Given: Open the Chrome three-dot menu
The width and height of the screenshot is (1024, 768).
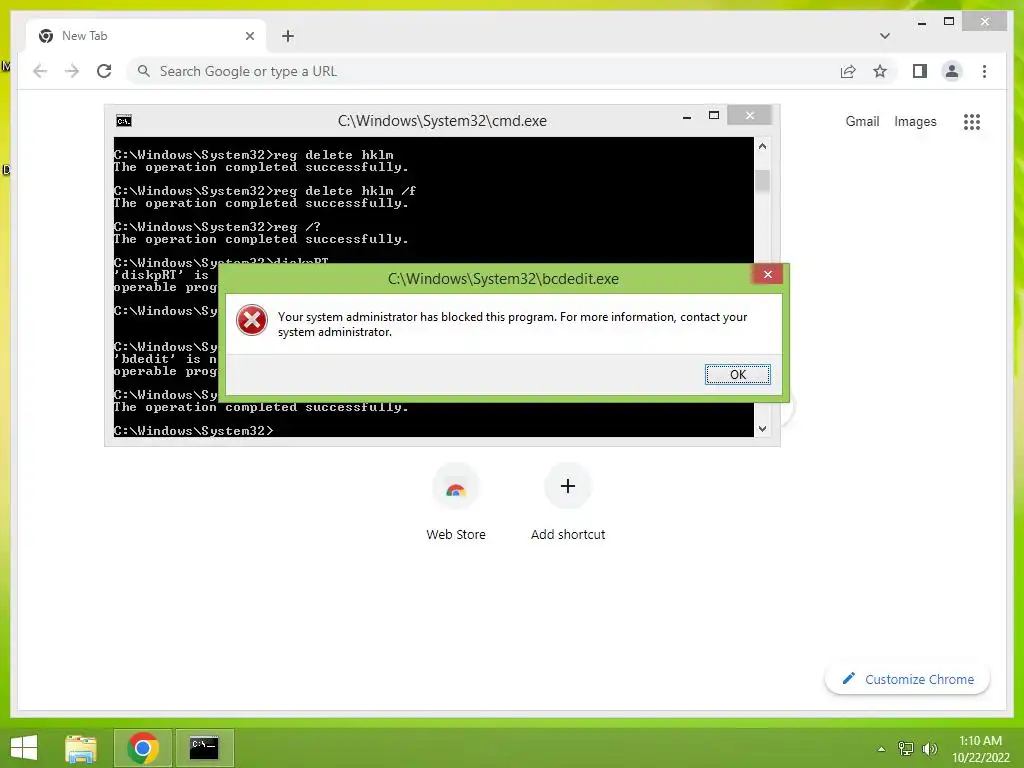Looking at the screenshot, I should click(x=984, y=71).
